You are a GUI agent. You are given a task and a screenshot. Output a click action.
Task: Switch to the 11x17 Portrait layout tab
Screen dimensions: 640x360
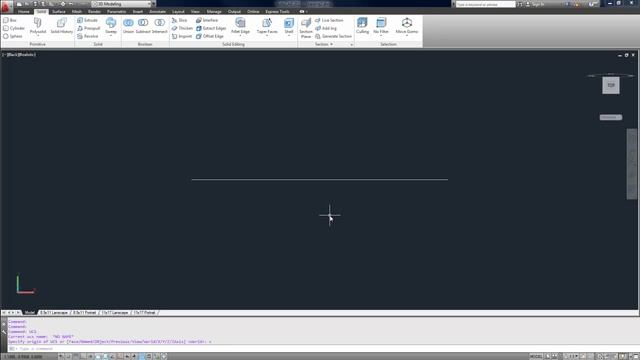click(x=144, y=313)
